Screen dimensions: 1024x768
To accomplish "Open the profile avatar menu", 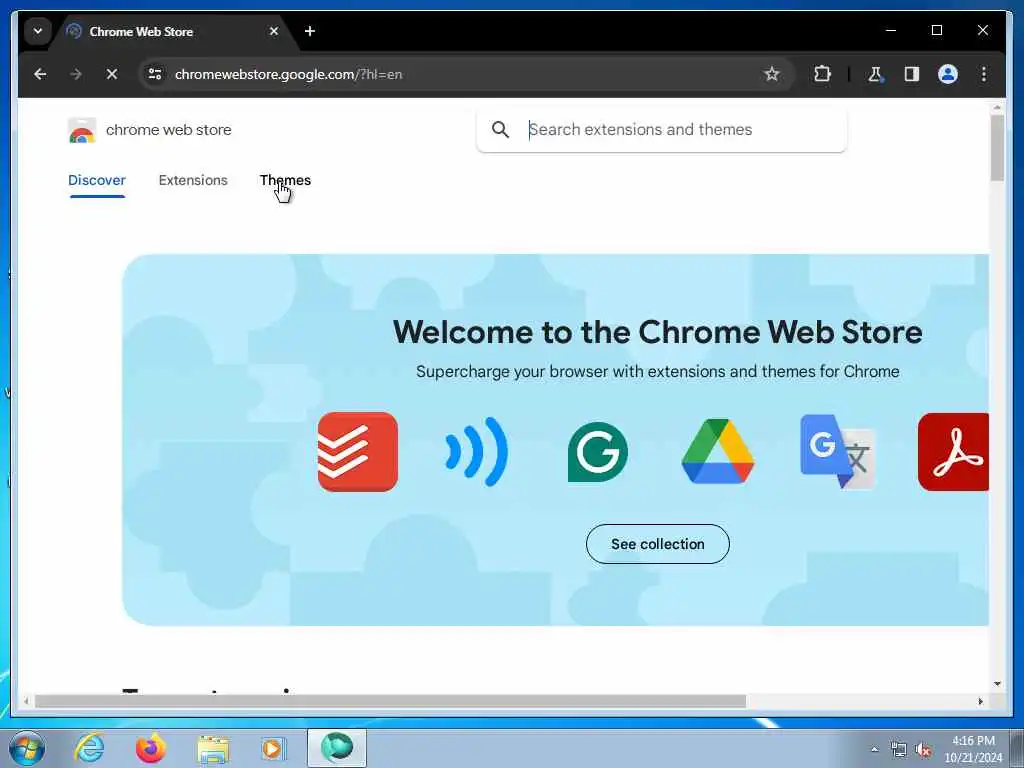I will (948, 74).
